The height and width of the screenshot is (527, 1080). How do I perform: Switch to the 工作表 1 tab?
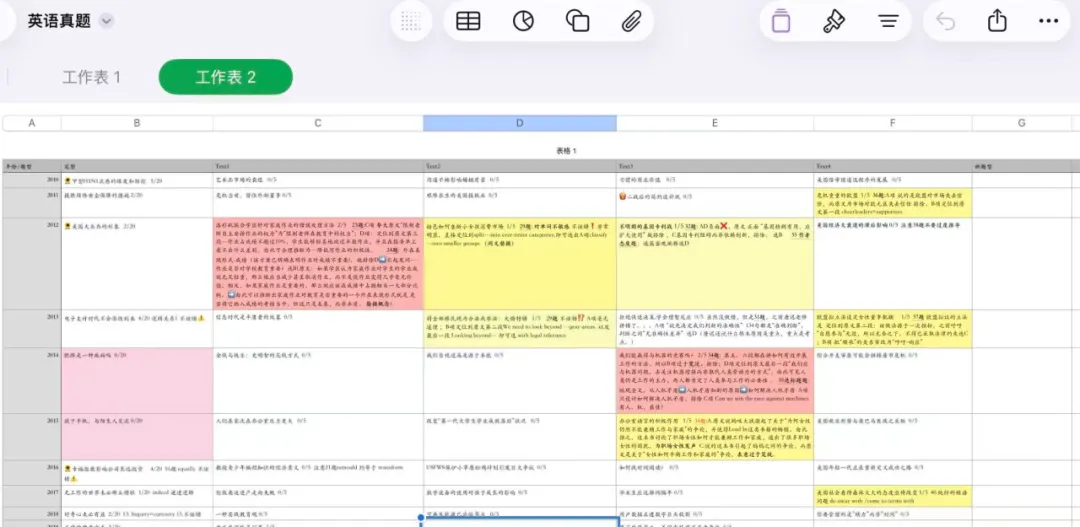pos(92,77)
